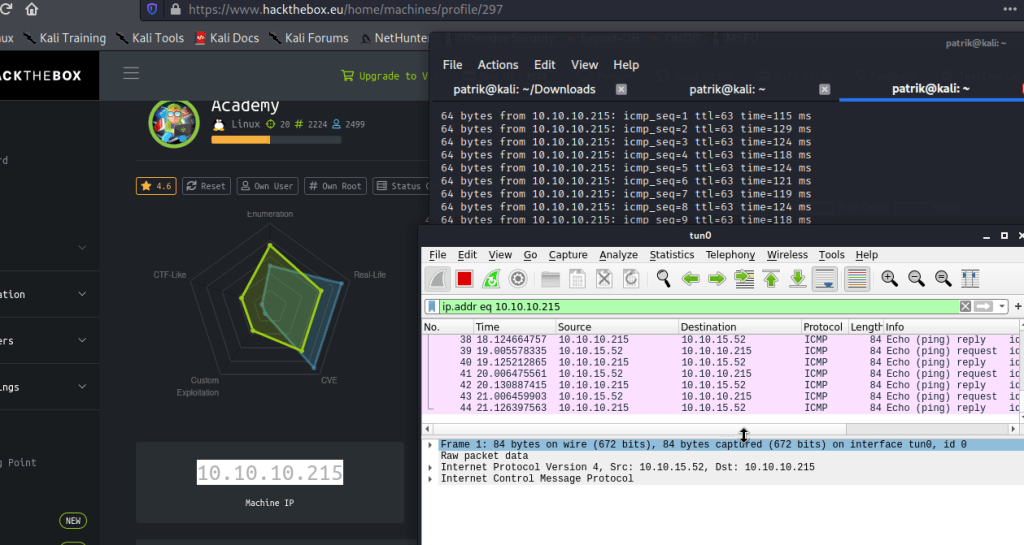Go to the first packet arrow icon
1024x545 pixels.
(x=771, y=279)
